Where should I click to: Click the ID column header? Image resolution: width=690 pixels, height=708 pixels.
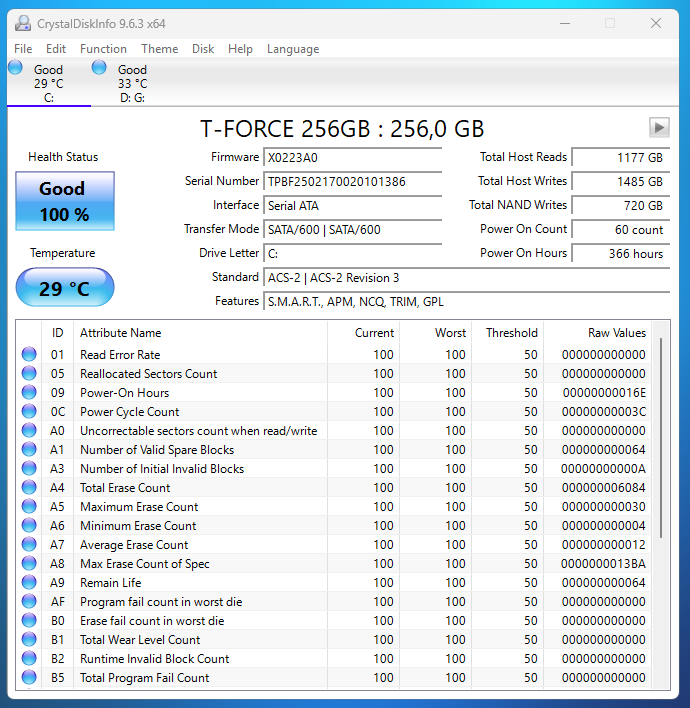click(57, 333)
